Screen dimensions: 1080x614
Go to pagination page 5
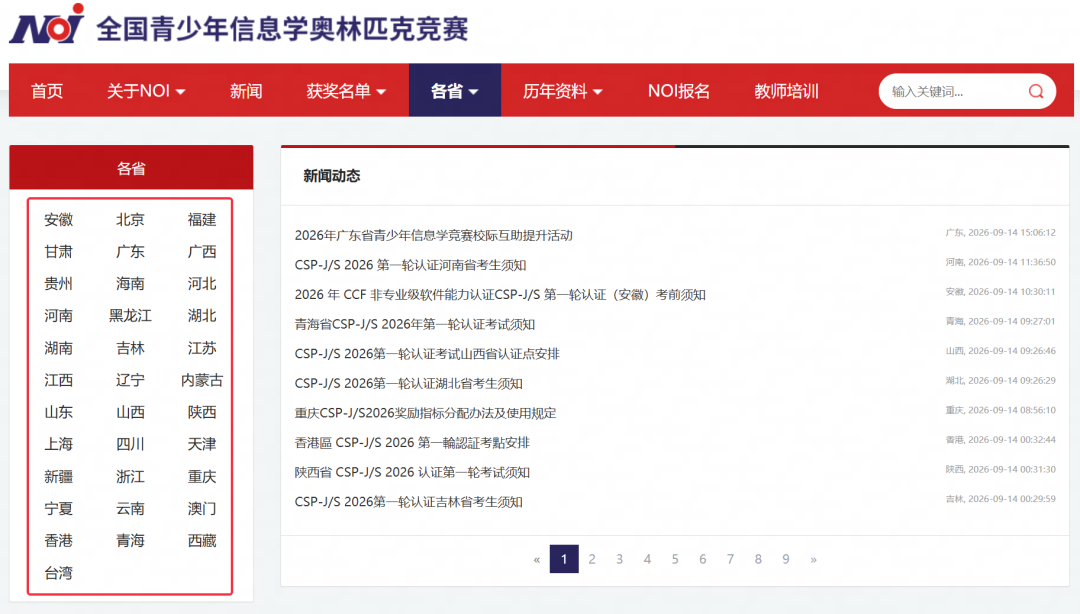click(675, 559)
